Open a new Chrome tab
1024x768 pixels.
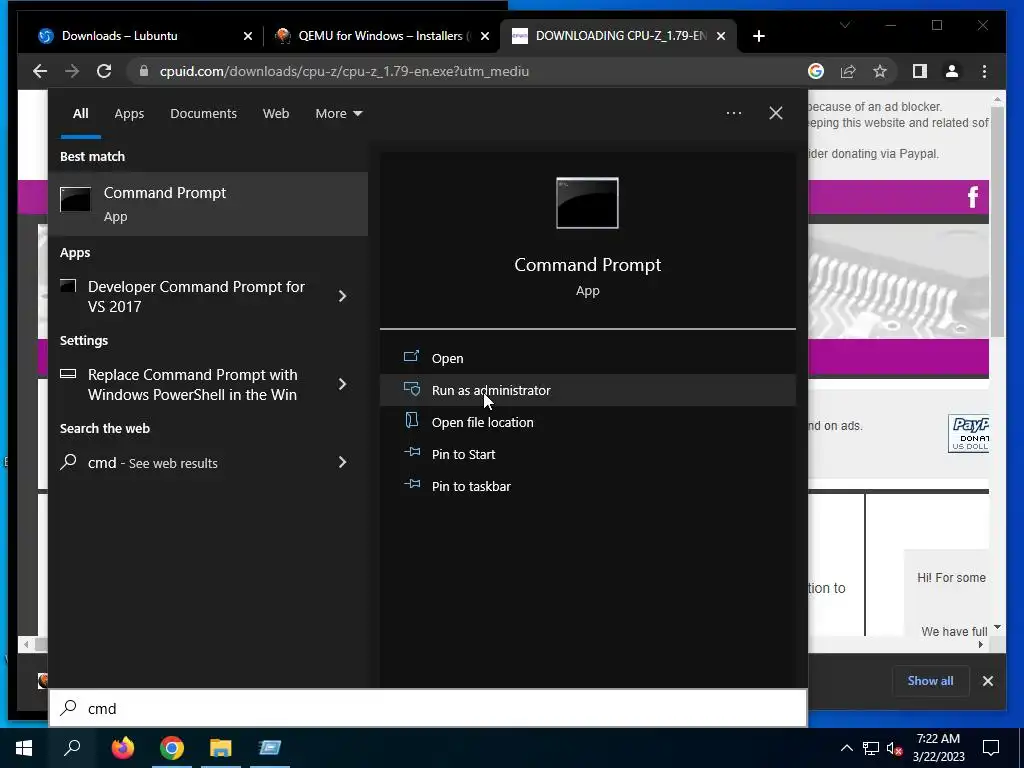[x=758, y=37]
